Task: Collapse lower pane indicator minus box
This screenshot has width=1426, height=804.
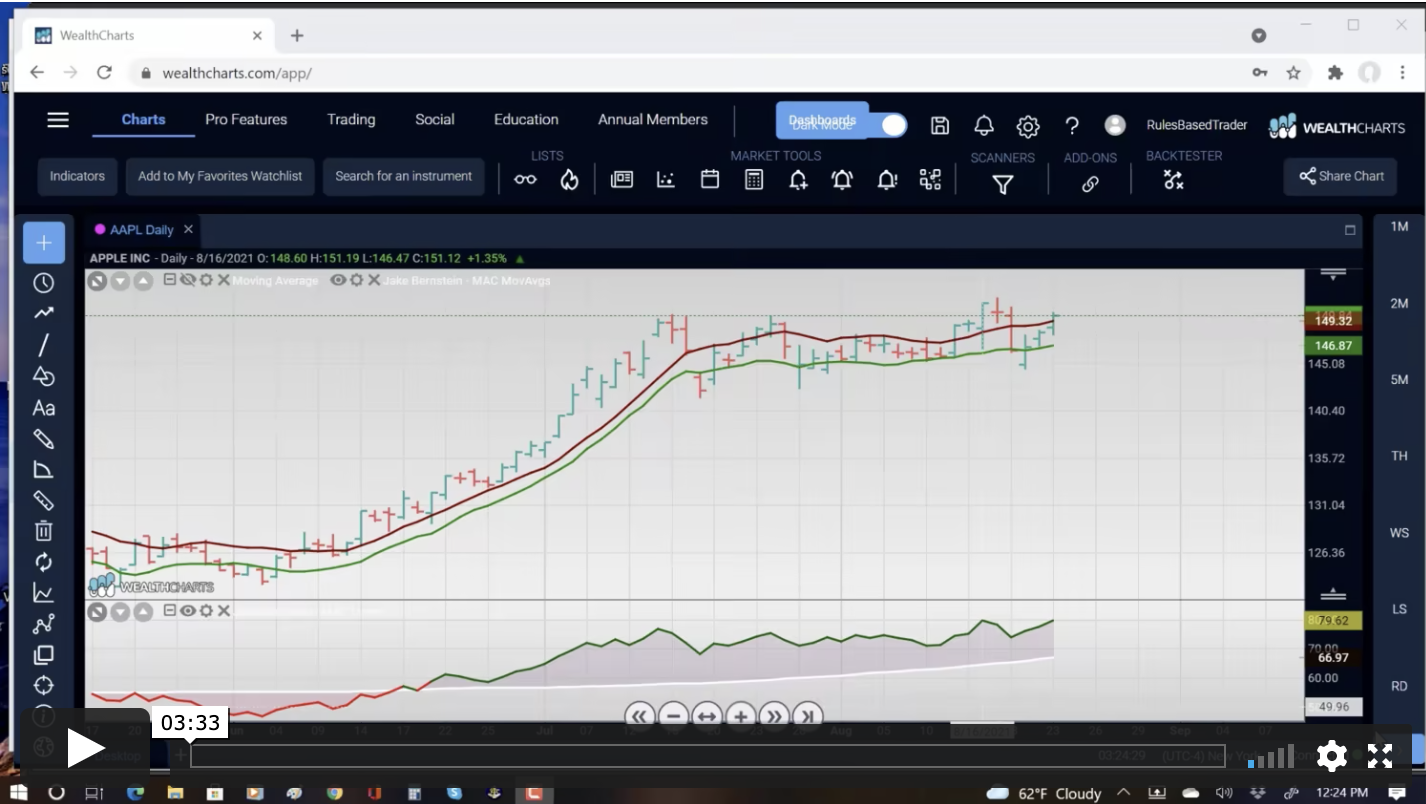Action: pos(170,611)
